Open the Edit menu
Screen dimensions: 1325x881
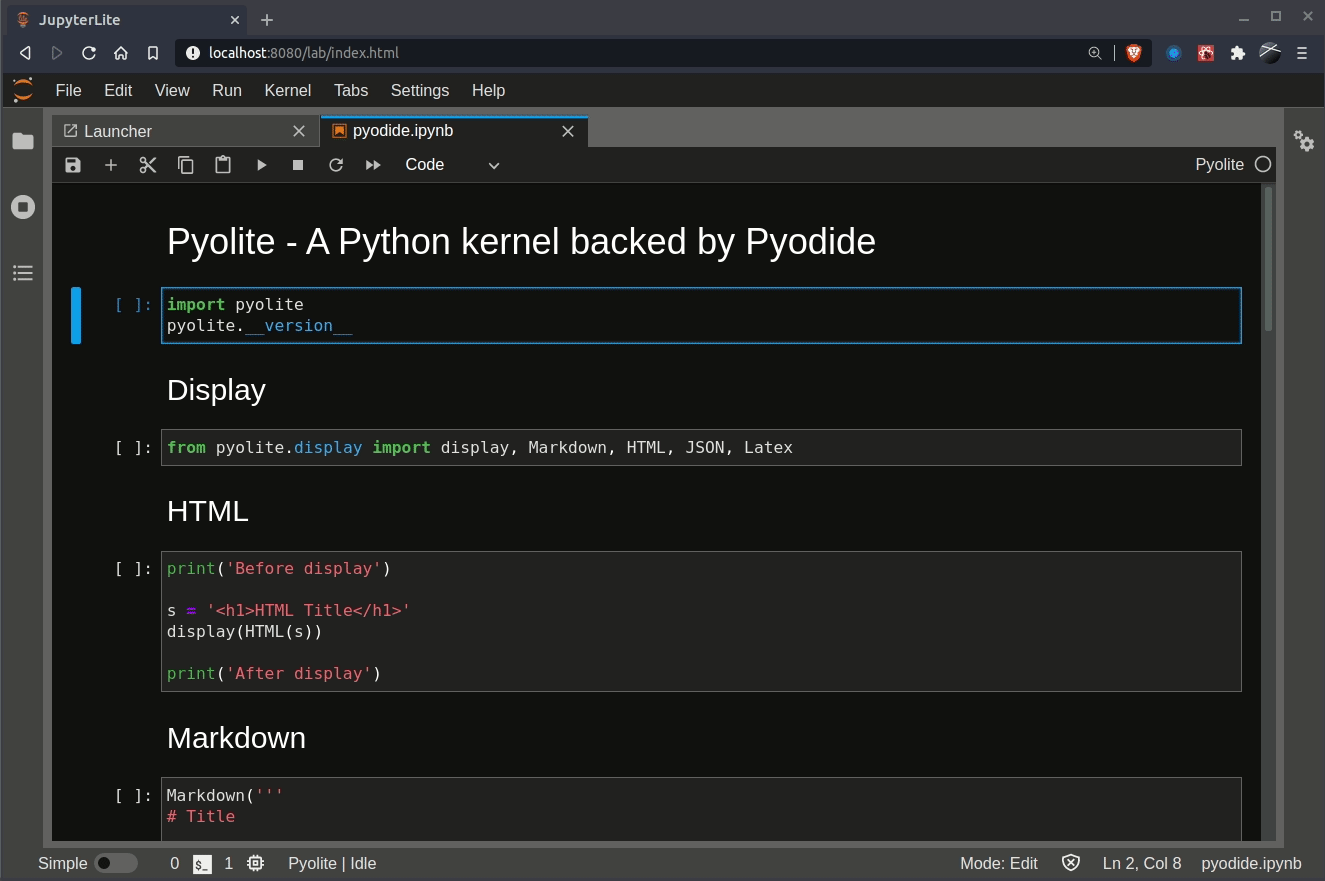click(x=118, y=90)
